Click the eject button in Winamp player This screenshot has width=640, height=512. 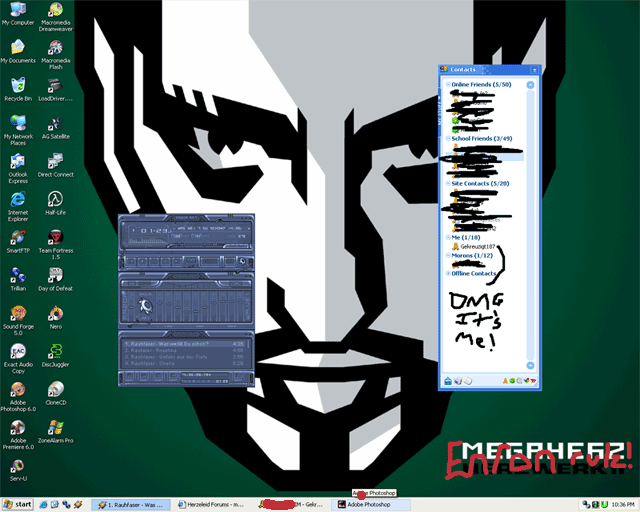pos(189,261)
